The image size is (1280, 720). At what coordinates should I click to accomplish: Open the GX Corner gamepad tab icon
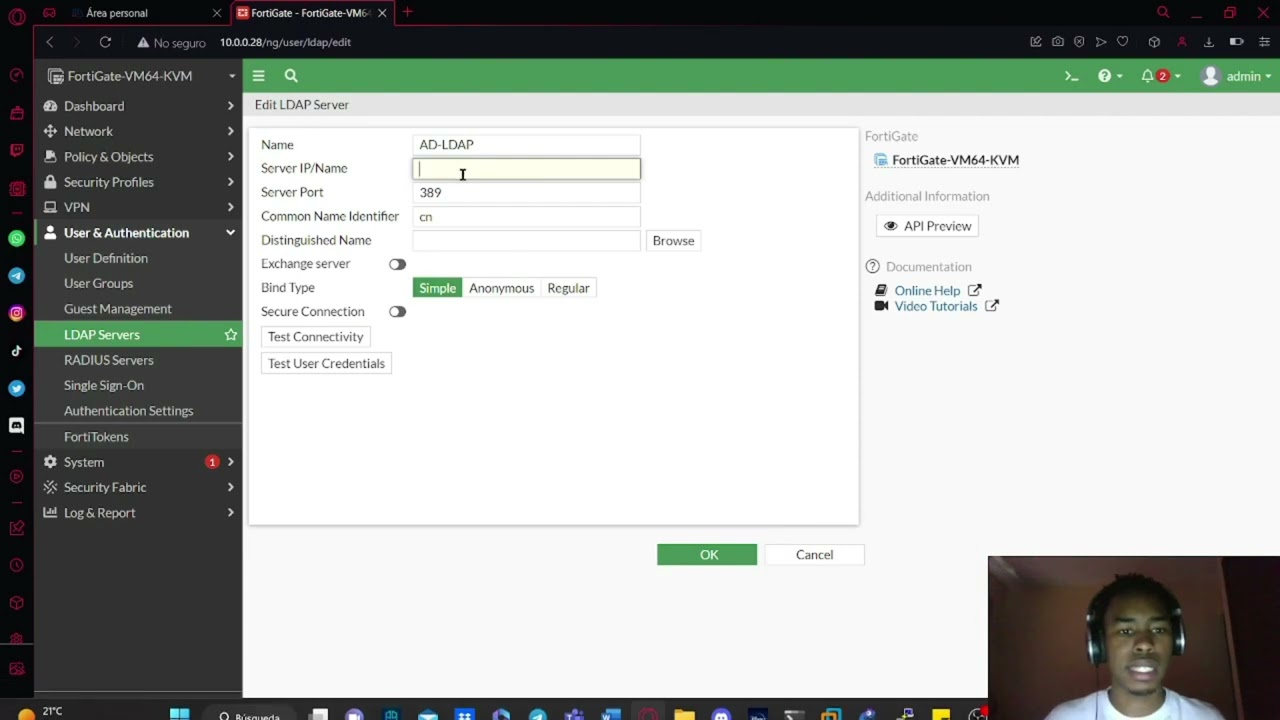[49, 13]
